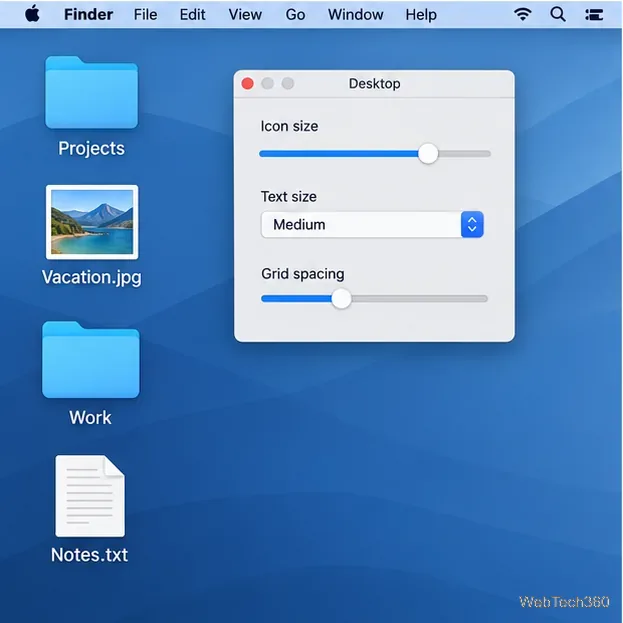Click the Grid spacing slider knob
Screen dimensions: 623x623
tap(341, 298)
